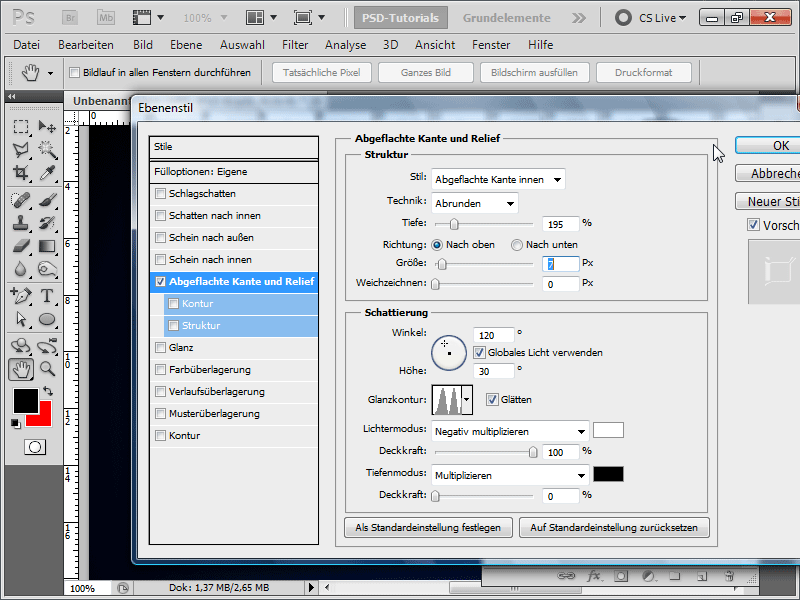This screenshot has width=800, height=600.
Task: Choose the Clone Stamp tool
Action: coord(20,222)
